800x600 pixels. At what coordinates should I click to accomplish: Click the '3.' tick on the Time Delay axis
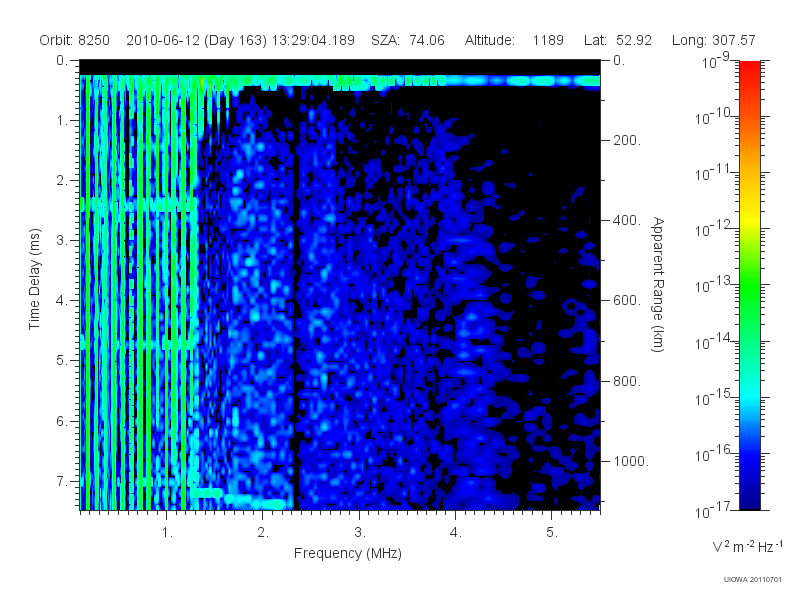(x=62, y=240)
